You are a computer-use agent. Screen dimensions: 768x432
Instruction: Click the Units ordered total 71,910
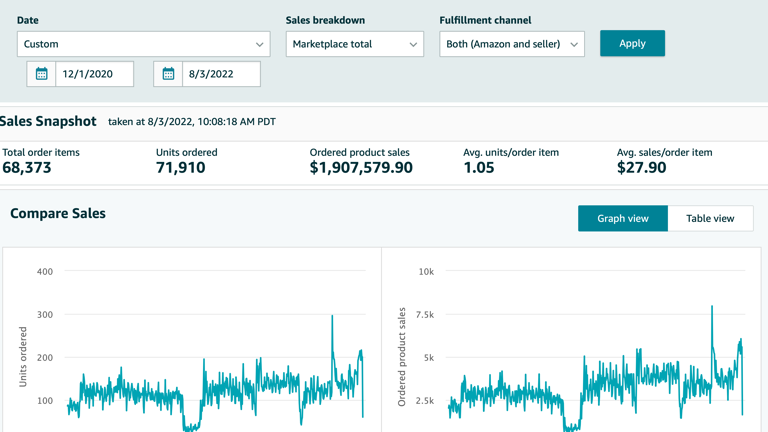tap(181, 168)
